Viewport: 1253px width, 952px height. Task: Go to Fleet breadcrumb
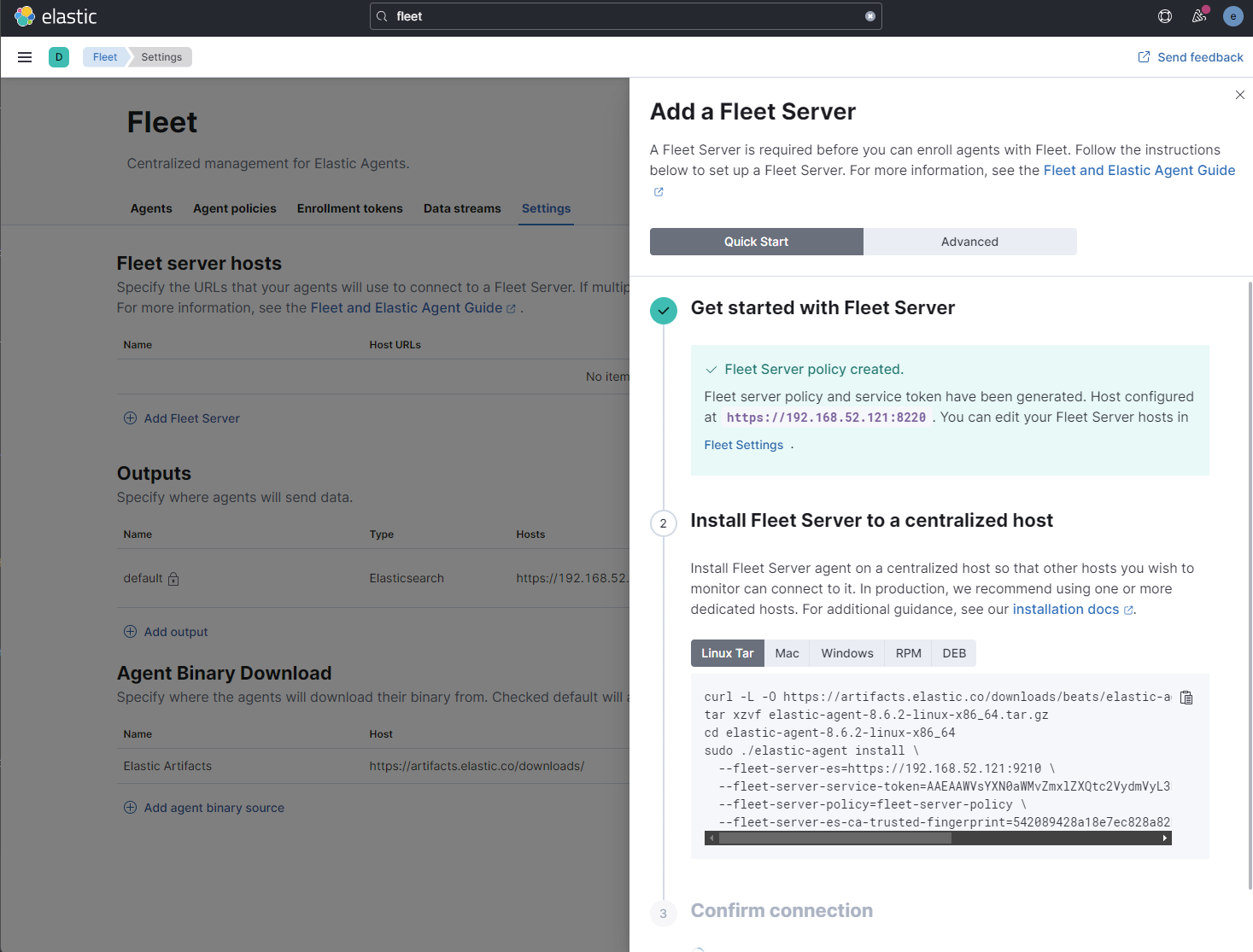(x=105, y=57)
